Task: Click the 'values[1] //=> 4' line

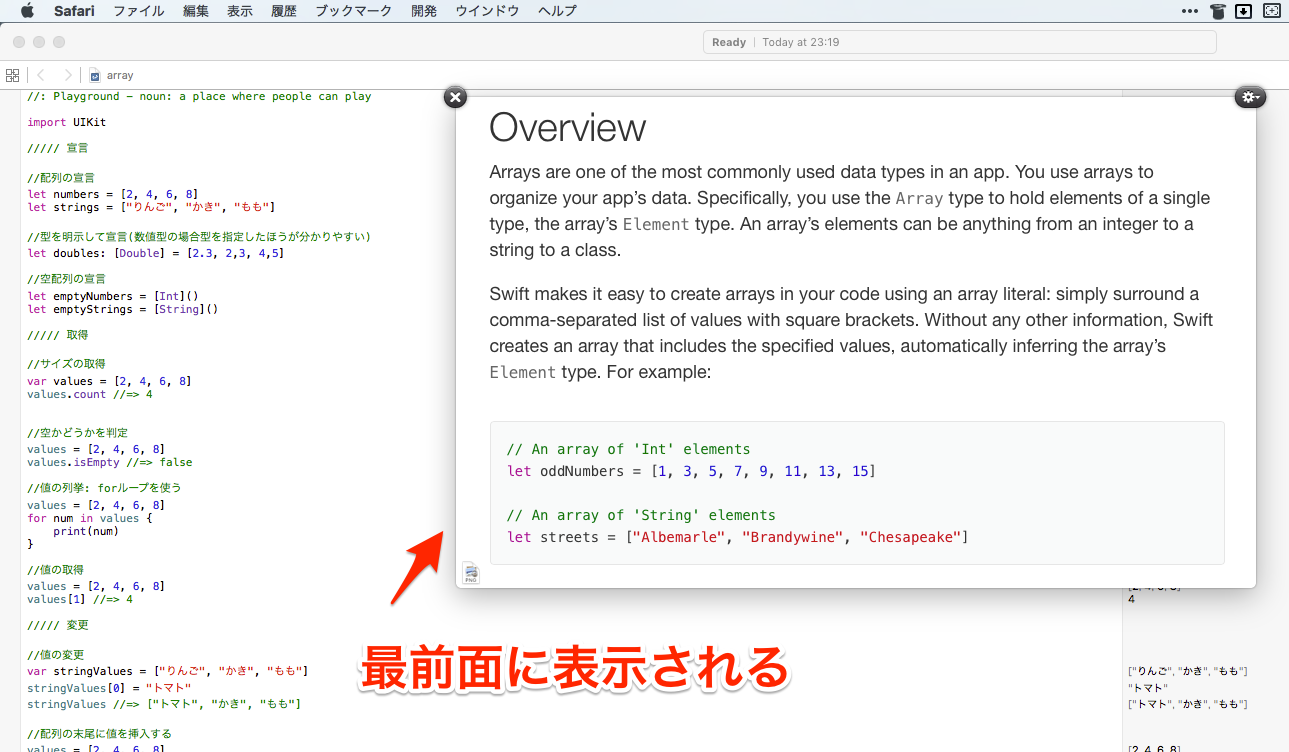Action: click(80, 600)
